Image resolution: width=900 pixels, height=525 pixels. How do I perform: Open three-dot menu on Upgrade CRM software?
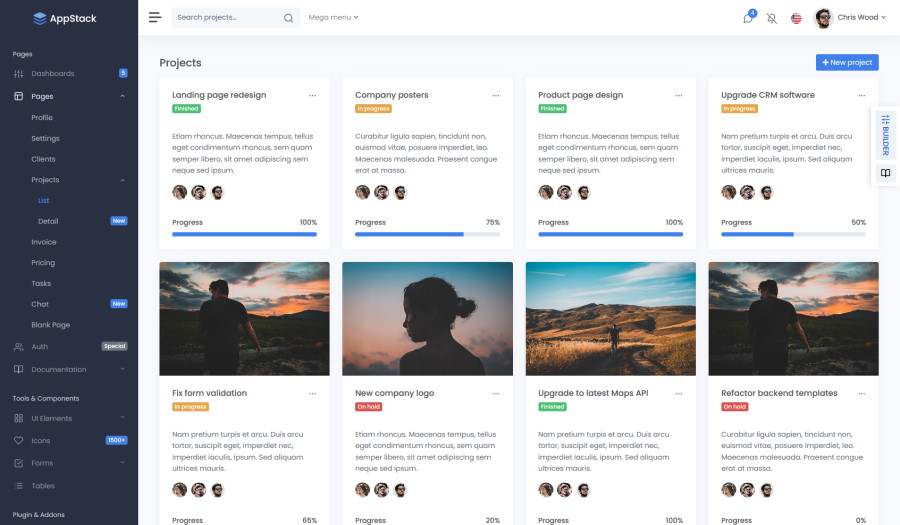(861, 95)
